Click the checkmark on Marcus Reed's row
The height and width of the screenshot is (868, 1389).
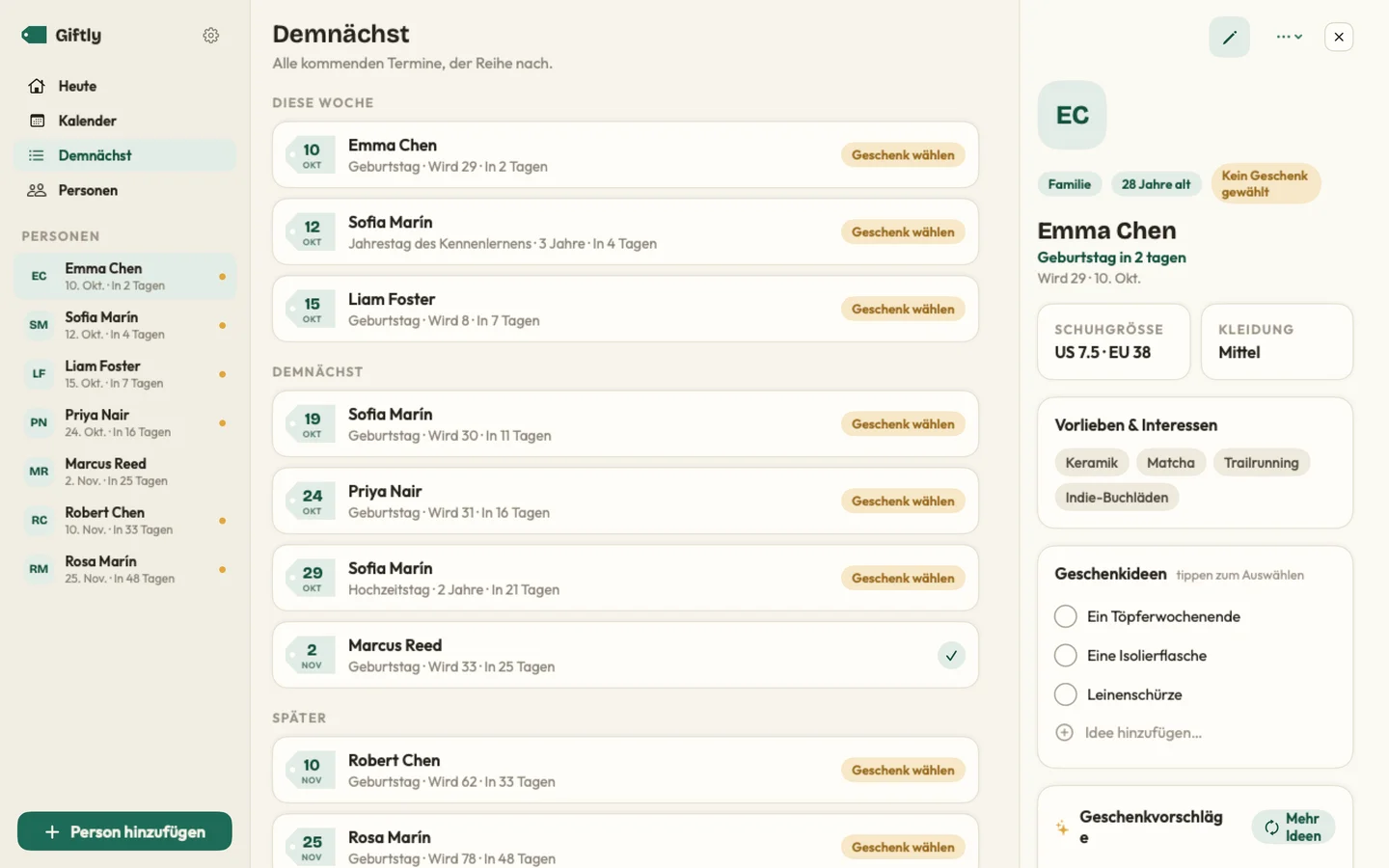coord(951,655)
